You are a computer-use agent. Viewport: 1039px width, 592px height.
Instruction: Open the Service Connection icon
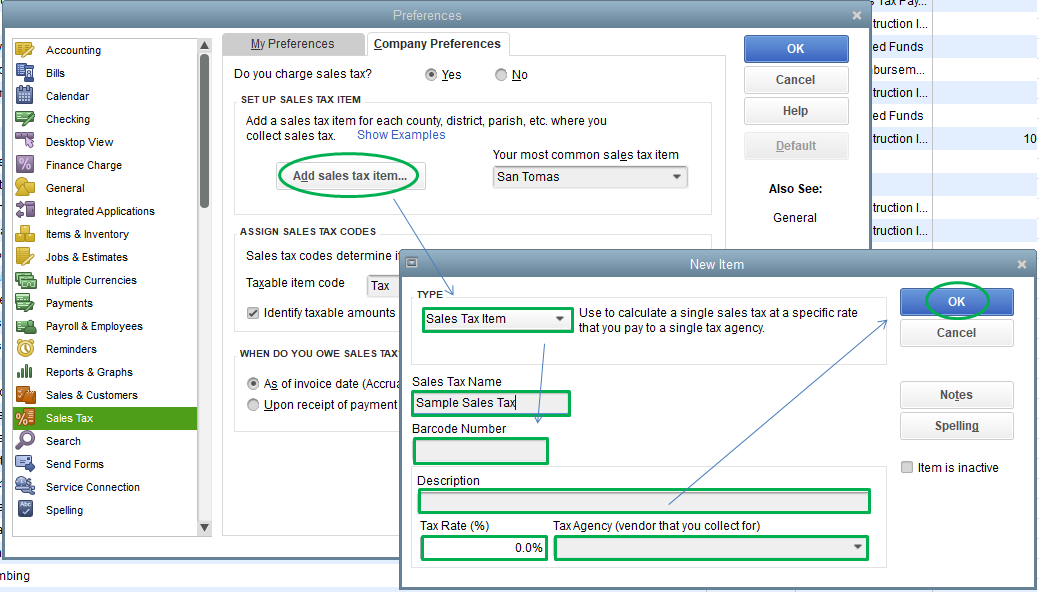point(25,487)
